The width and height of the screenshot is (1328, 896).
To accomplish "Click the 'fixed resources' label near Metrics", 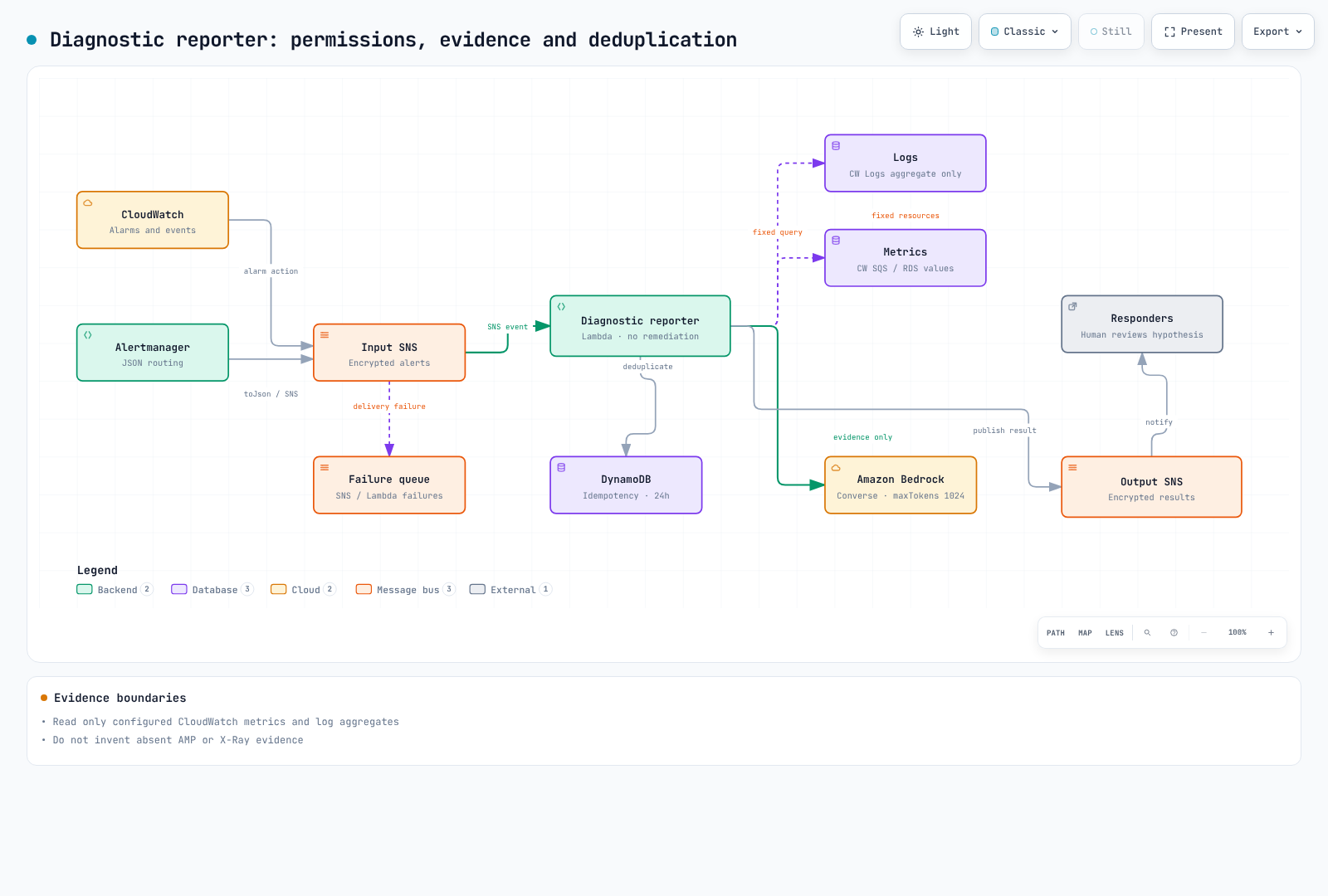I will 906,216.
